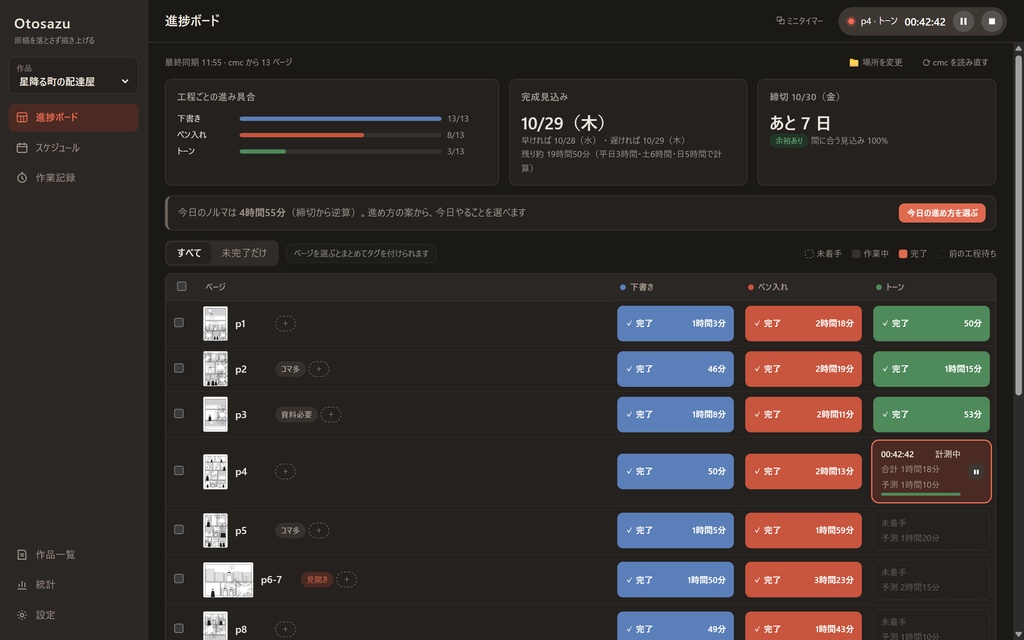Image resolution: width=1024 pixels, height=640 pixels.
Task: Open the p5 トーン 未着手 cell
Action: pyautogui.click(x=931, y=530)
